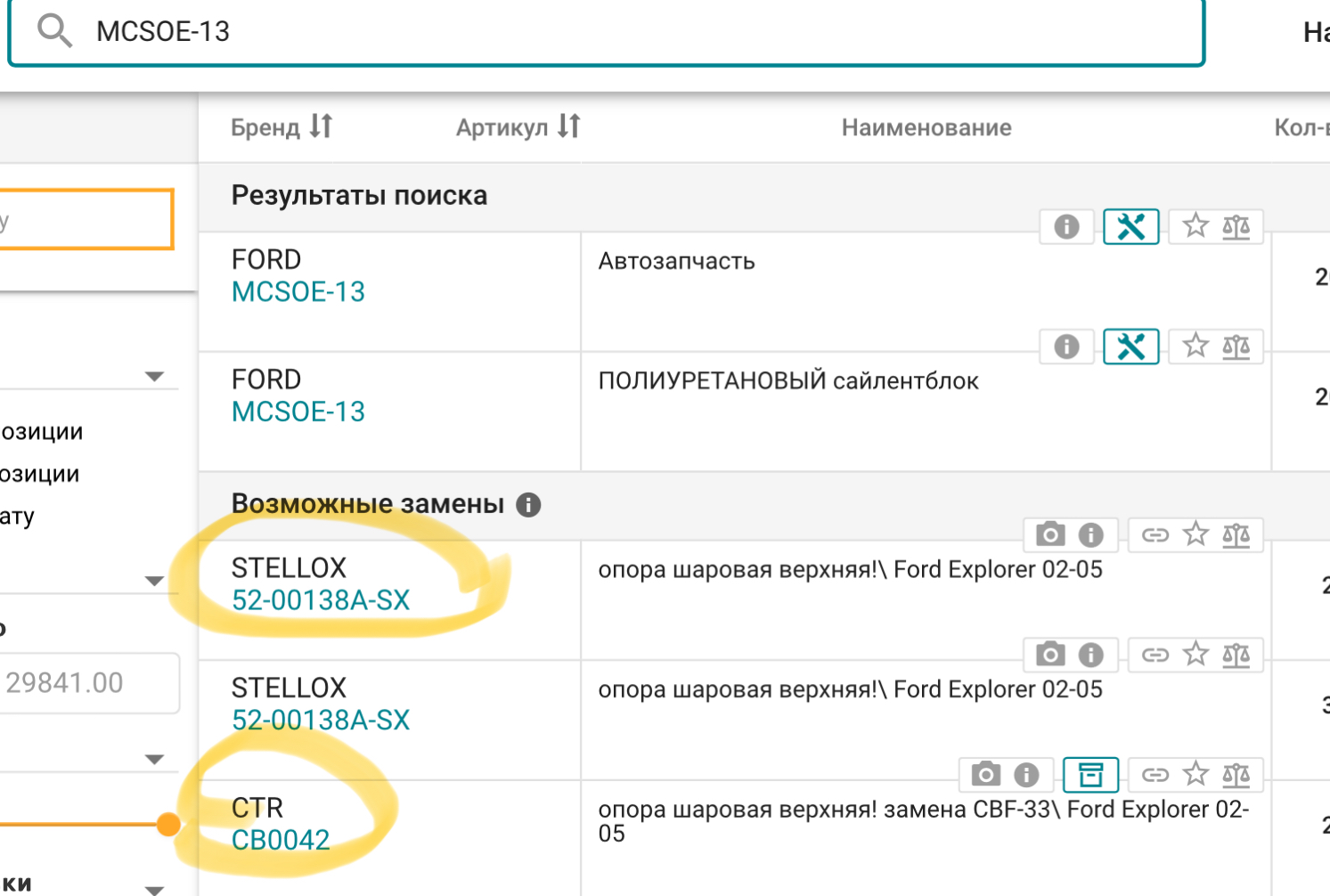Select the description text ПОЛИУРЕТАНОВЫЙ сайлентблок
Image resolution: width=1330 pixels, height=896 pixels.
(788, 381)
